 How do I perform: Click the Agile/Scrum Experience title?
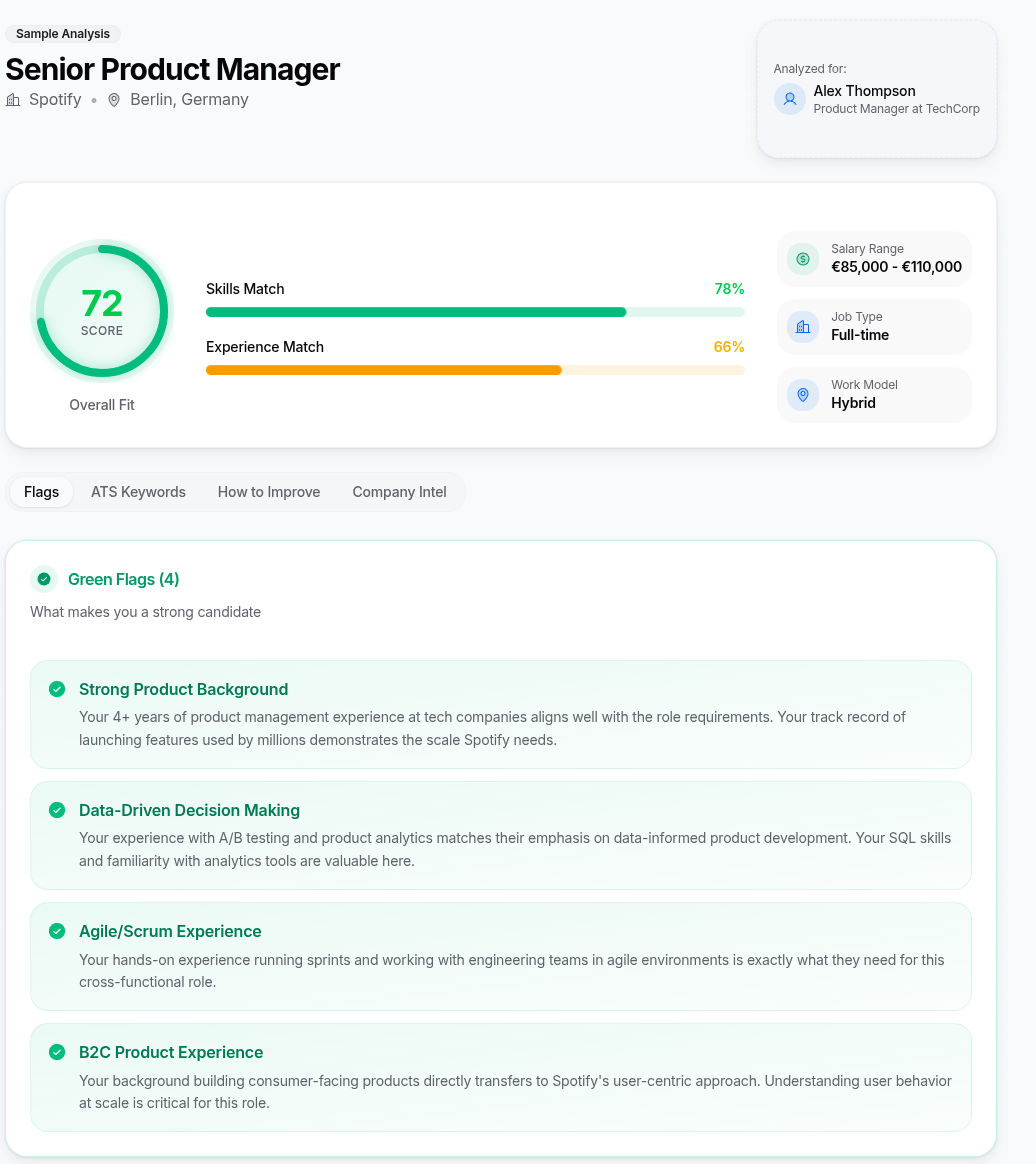coord(170,931)
